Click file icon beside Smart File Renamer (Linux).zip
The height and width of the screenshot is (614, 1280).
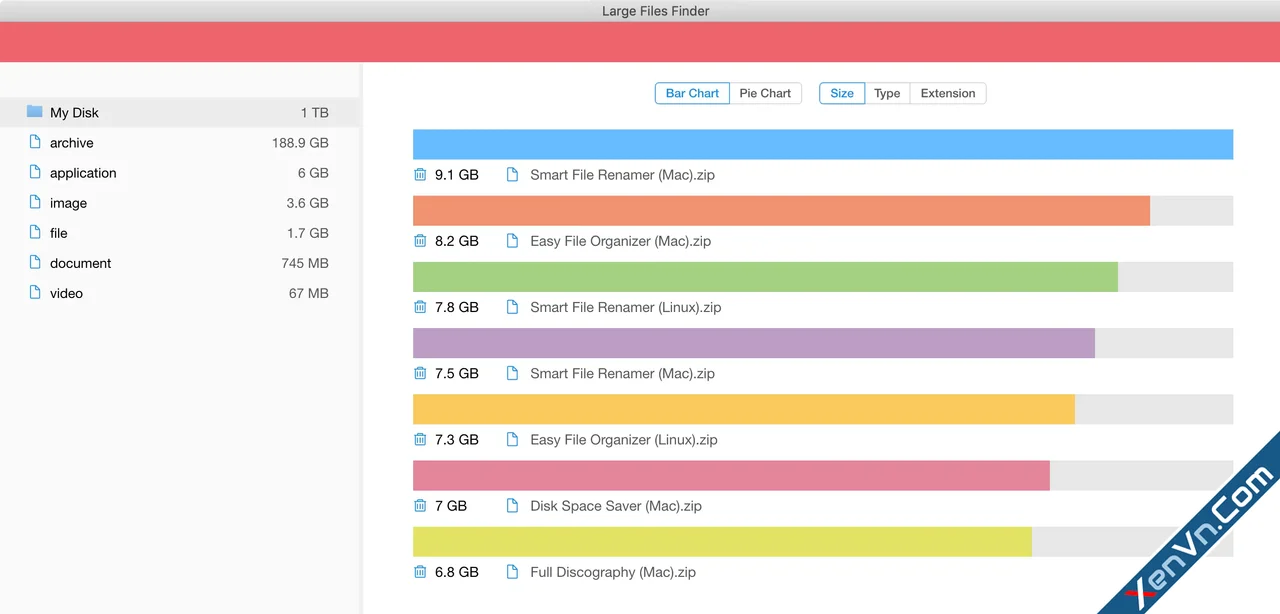coord(513,307)
